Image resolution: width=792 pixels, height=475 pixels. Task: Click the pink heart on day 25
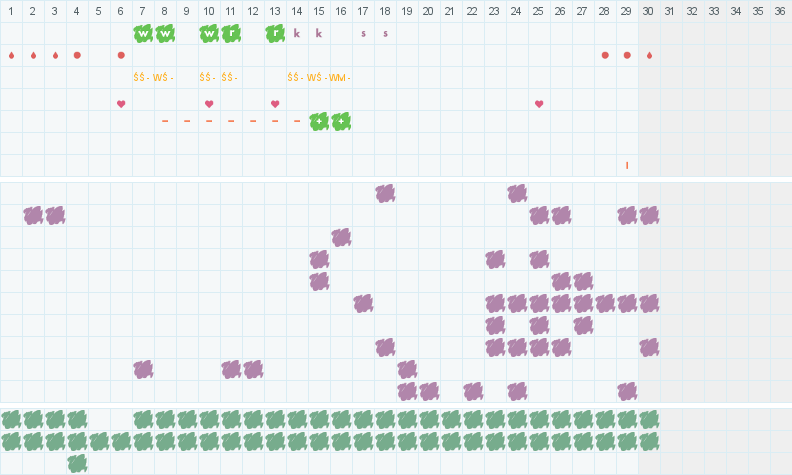click(539, 104)
